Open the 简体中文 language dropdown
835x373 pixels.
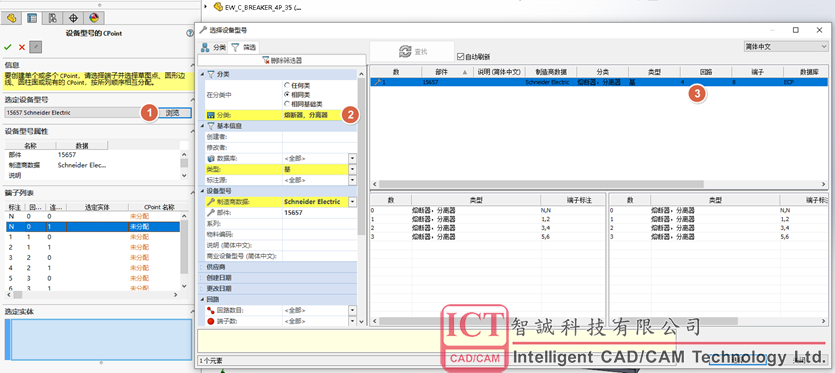point(785,47)
